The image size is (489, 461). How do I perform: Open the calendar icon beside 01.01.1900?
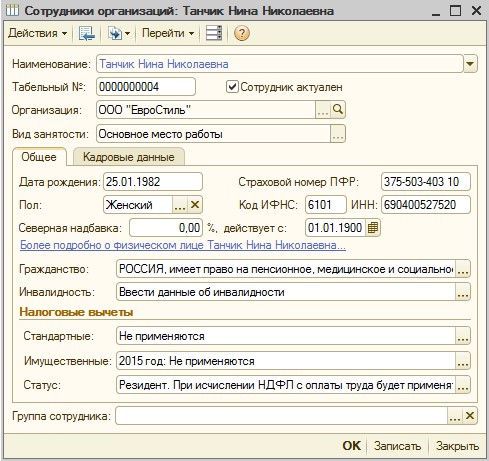point(373,228)
